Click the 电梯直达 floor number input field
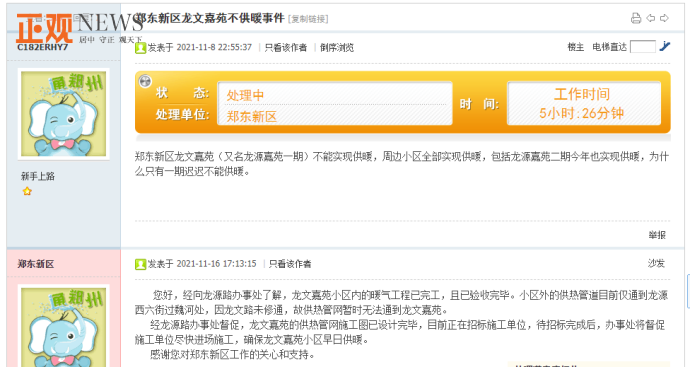Image resolution: width=690 pixels, height=367 pixels. pos(643,46)
